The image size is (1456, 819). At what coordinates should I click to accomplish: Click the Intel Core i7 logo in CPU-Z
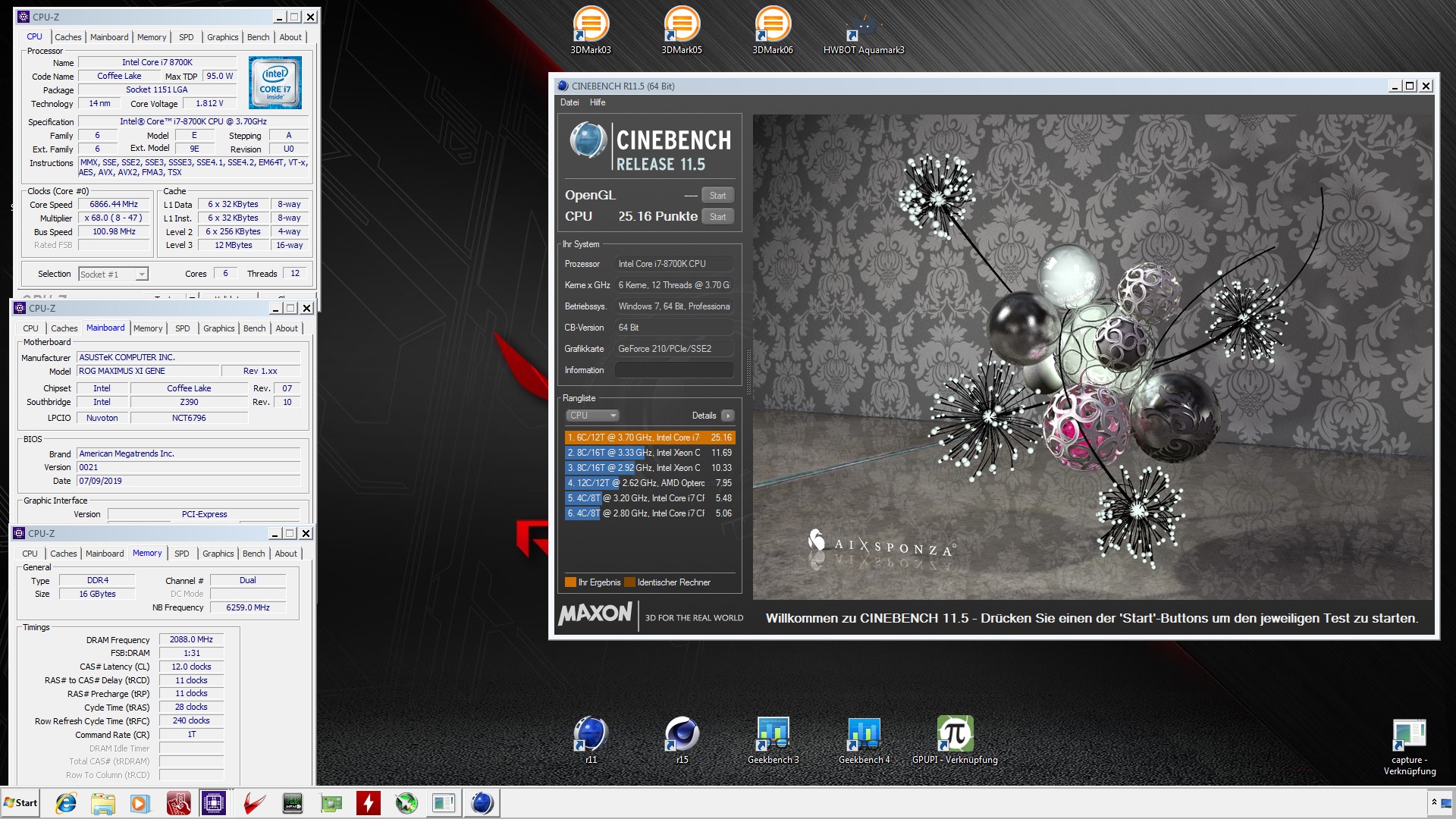[275, 83]
